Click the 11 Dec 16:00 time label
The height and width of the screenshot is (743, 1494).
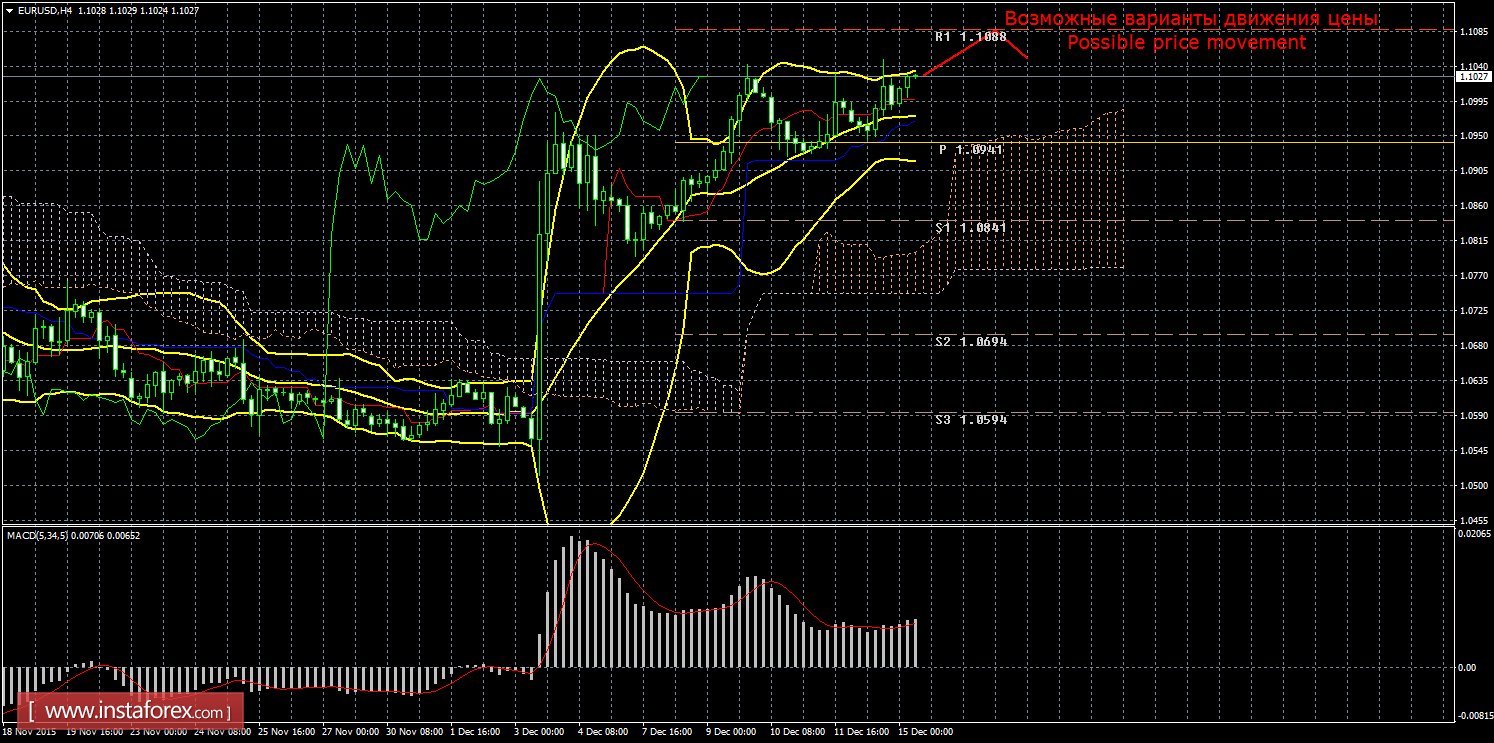(x=862, y=732)
